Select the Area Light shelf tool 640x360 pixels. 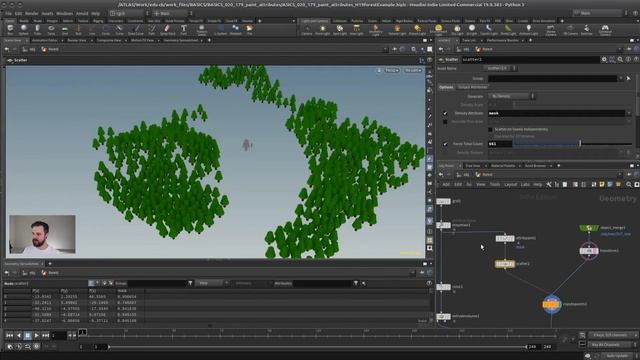[356, 29]
